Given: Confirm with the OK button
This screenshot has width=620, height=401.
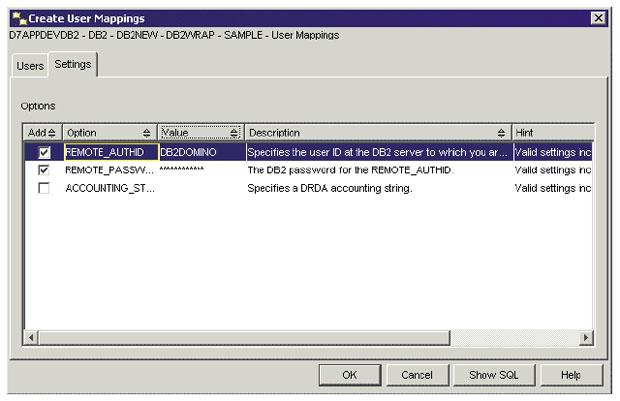Looking at the screenshot, I should (350, 375).
